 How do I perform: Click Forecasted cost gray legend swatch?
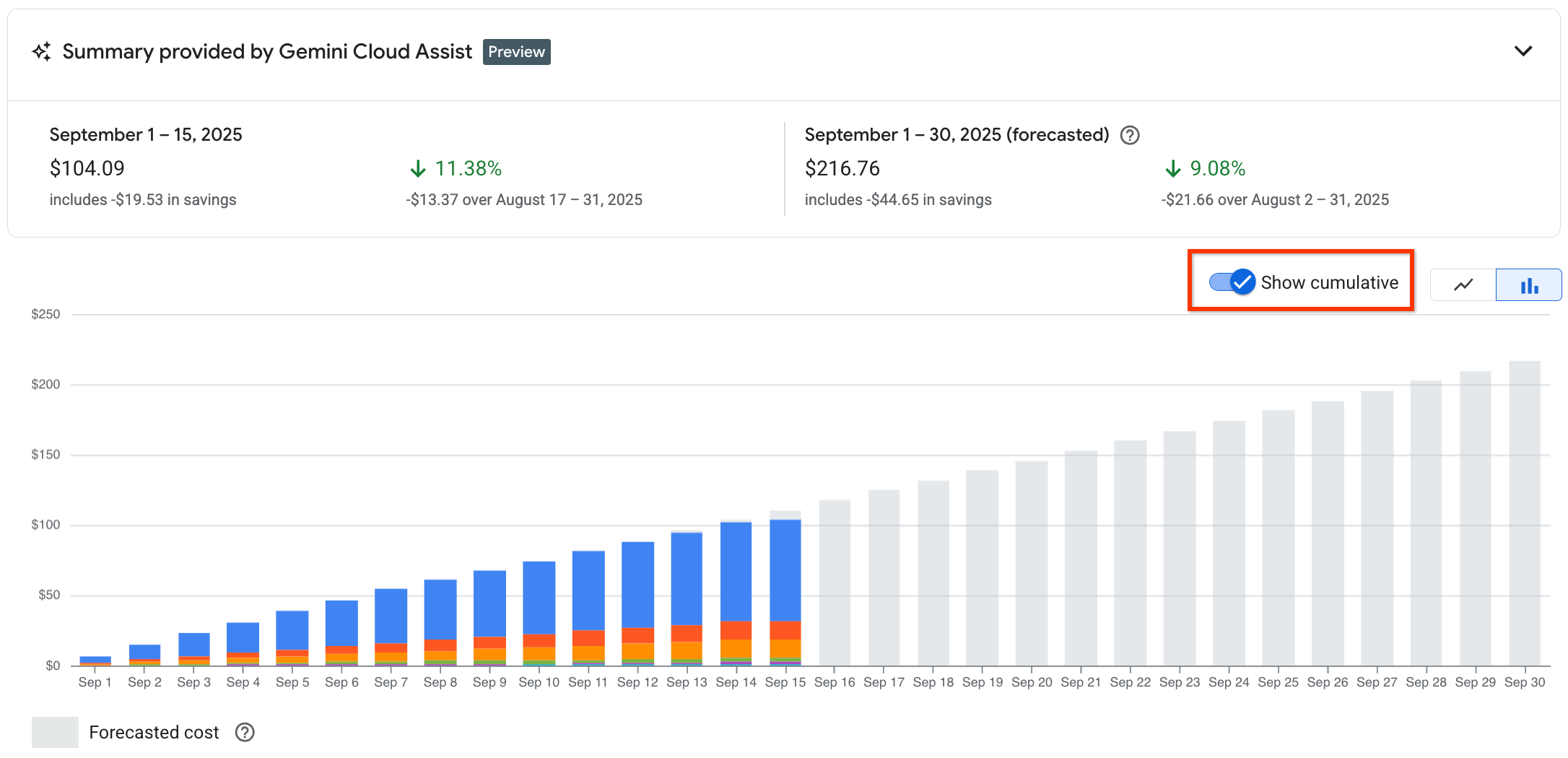55,732
